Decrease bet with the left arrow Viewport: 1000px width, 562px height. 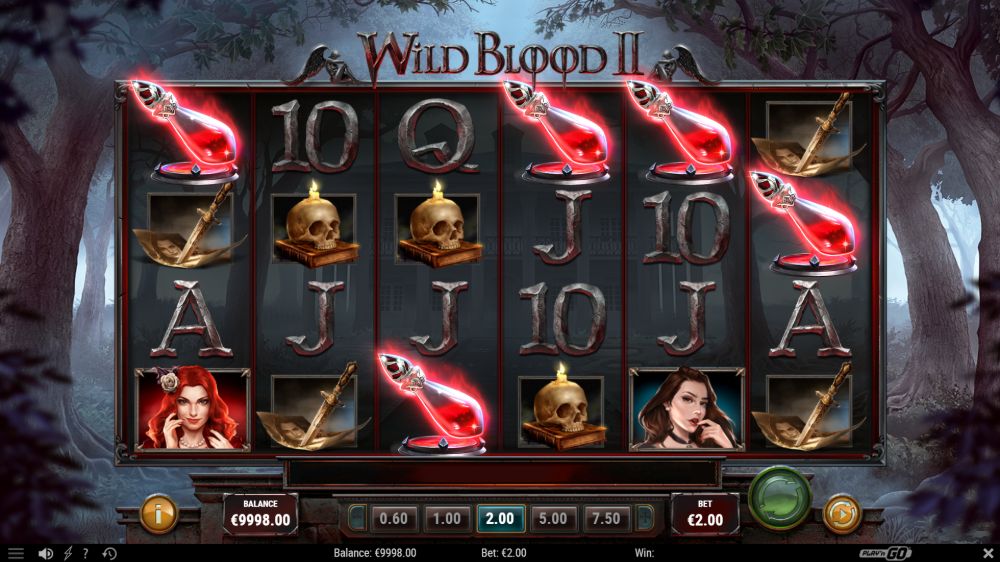[x=357, y=519]
